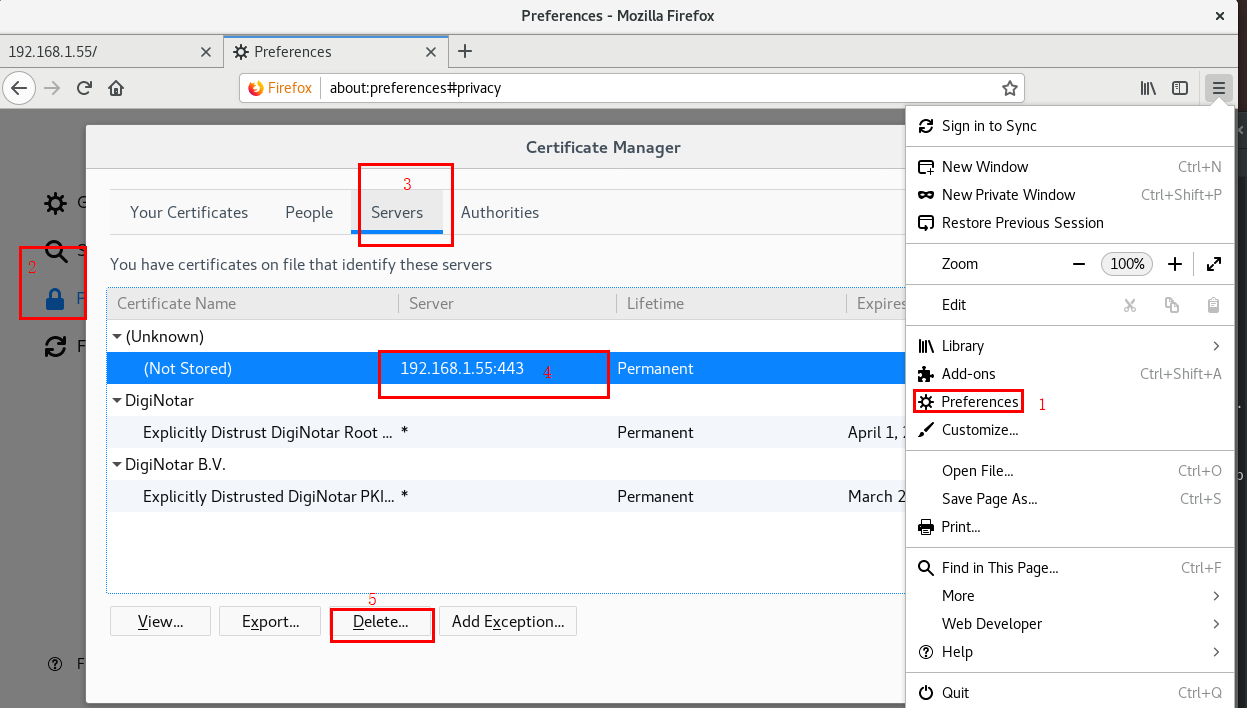Screen dimensions: 1247x708
Task: Sort by Lifetime column header
Action: [x=731, y=304]
